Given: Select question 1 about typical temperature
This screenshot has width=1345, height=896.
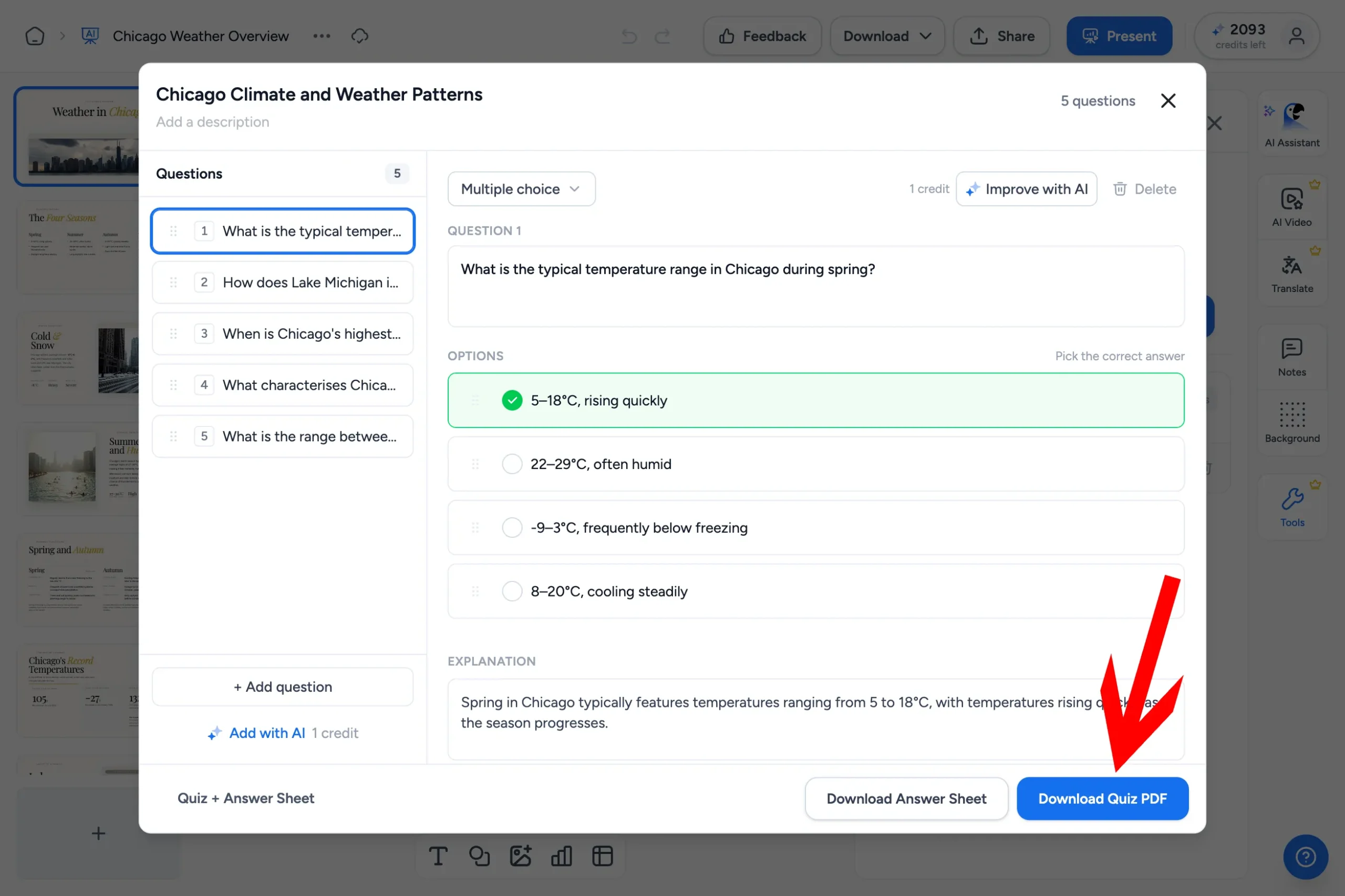Looking at the screenshot, I should (282, 231).
